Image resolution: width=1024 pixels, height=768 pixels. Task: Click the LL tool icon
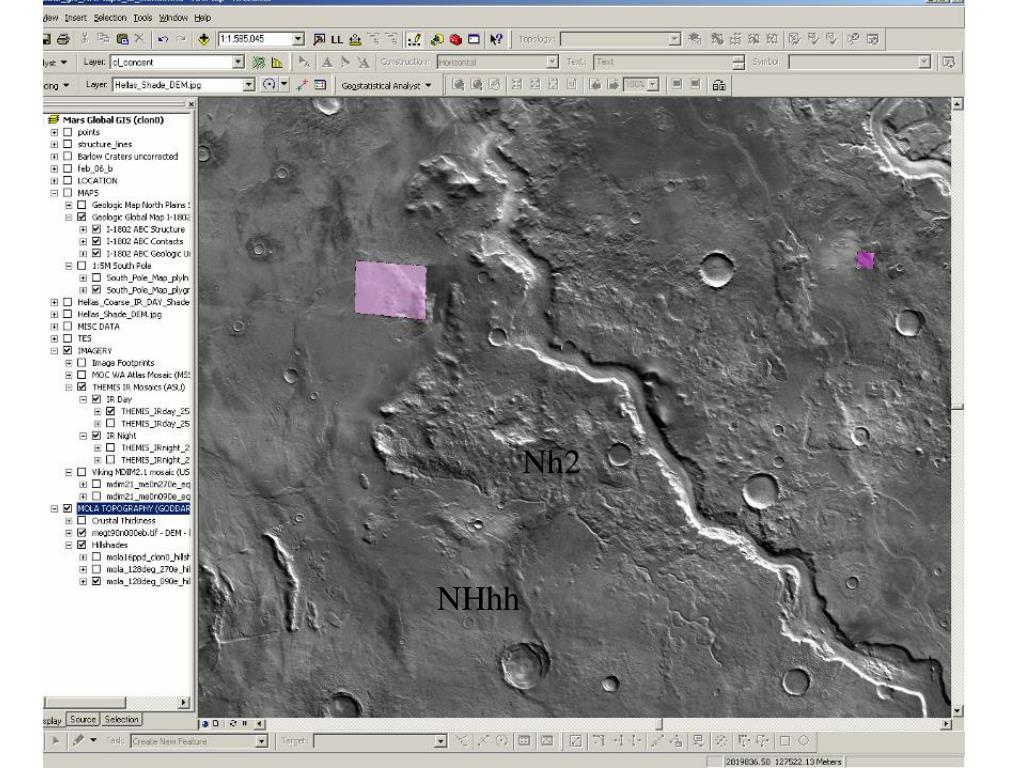pos(337,40)
